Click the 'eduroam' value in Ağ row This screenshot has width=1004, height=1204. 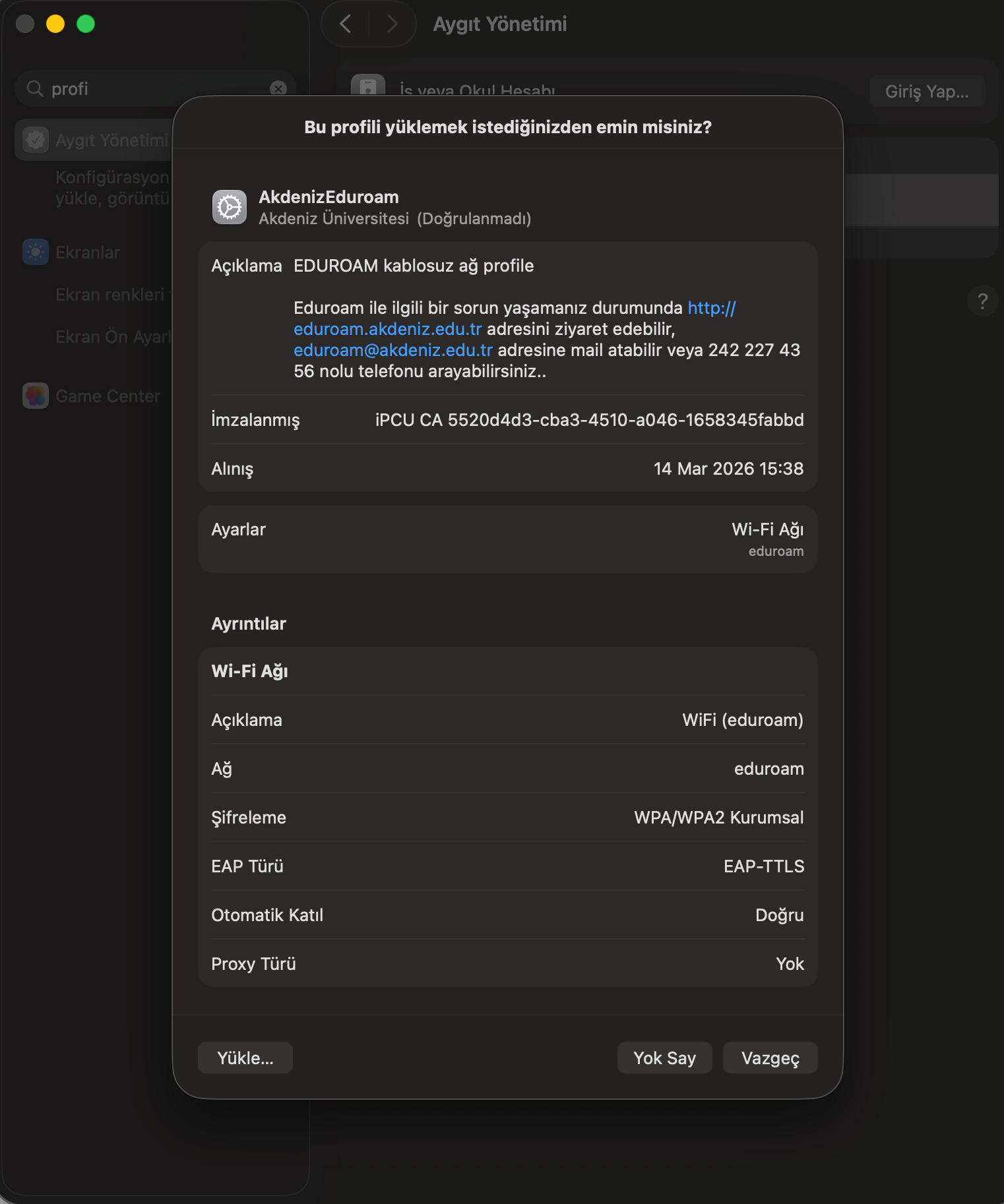point(769,769)
